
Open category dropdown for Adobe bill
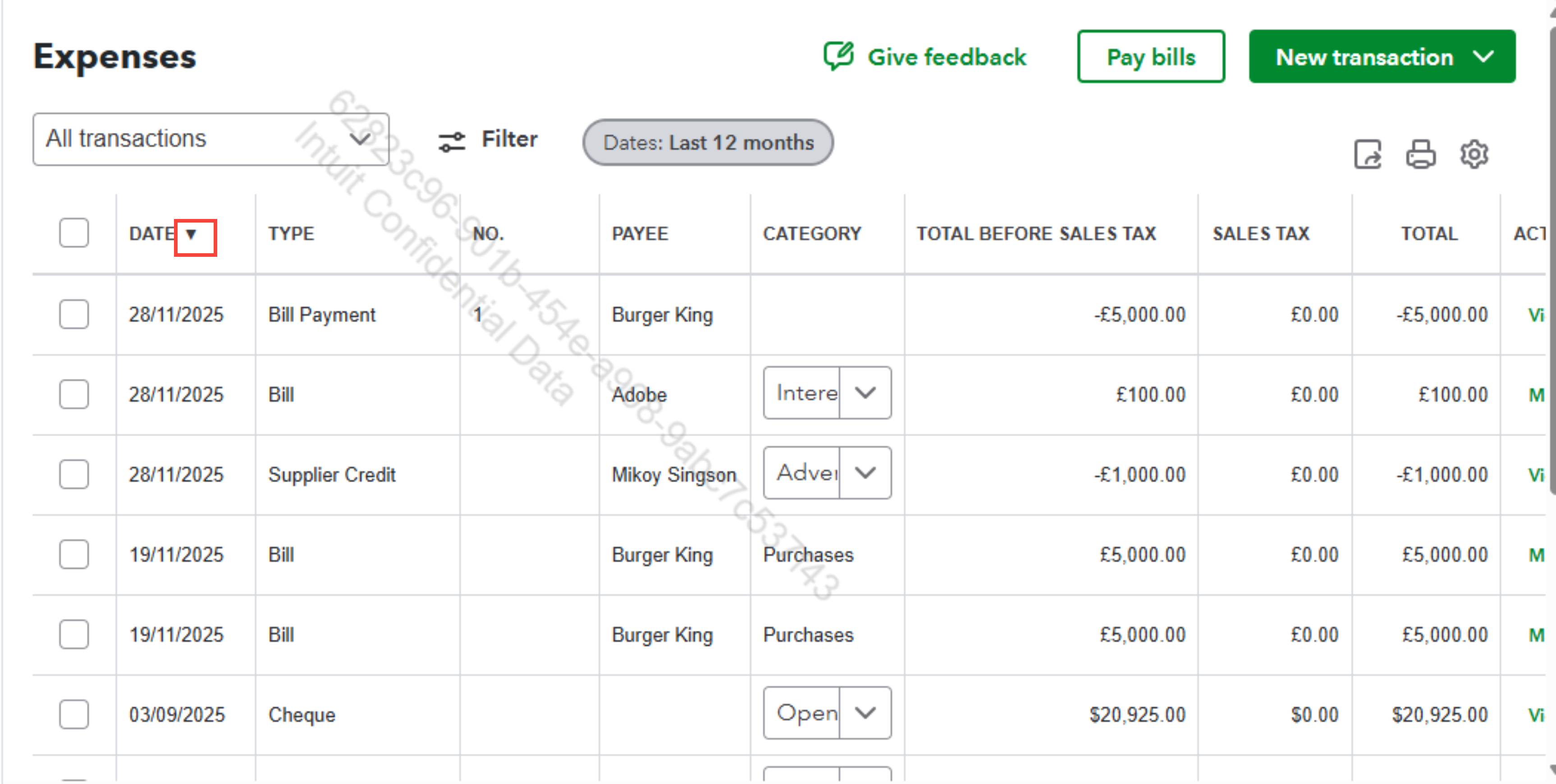click(x=865, y=393)
